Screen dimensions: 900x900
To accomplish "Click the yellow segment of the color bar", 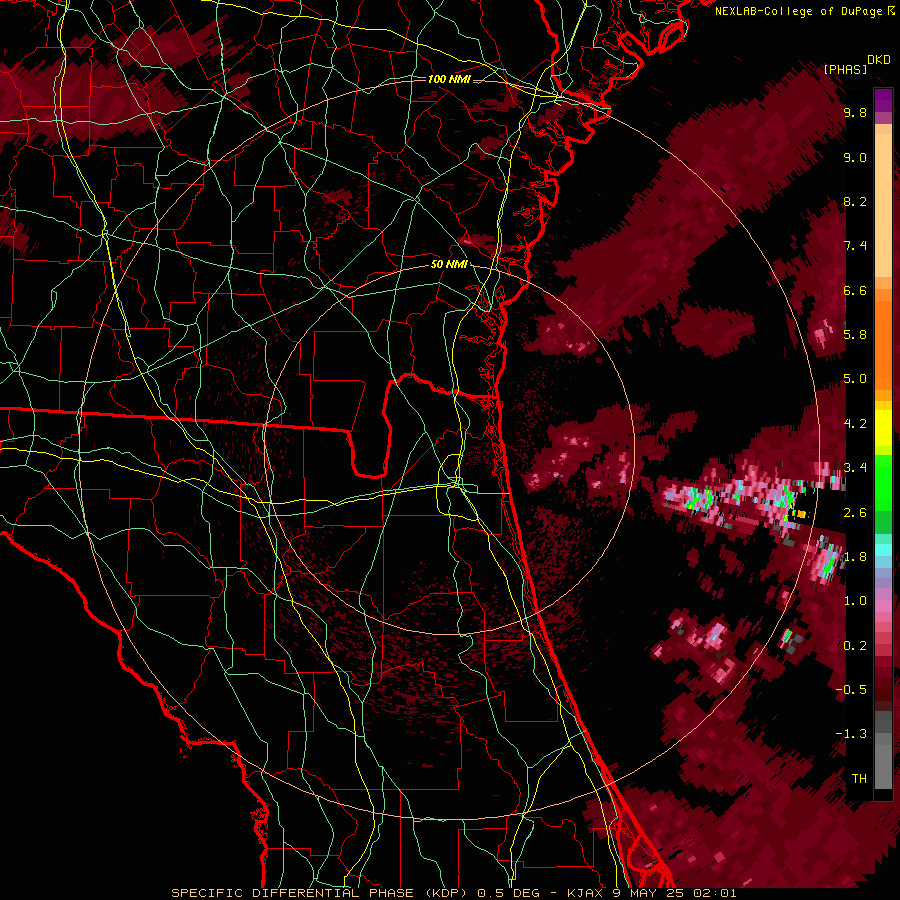I will pyautogui.click(x=883, y=428).
